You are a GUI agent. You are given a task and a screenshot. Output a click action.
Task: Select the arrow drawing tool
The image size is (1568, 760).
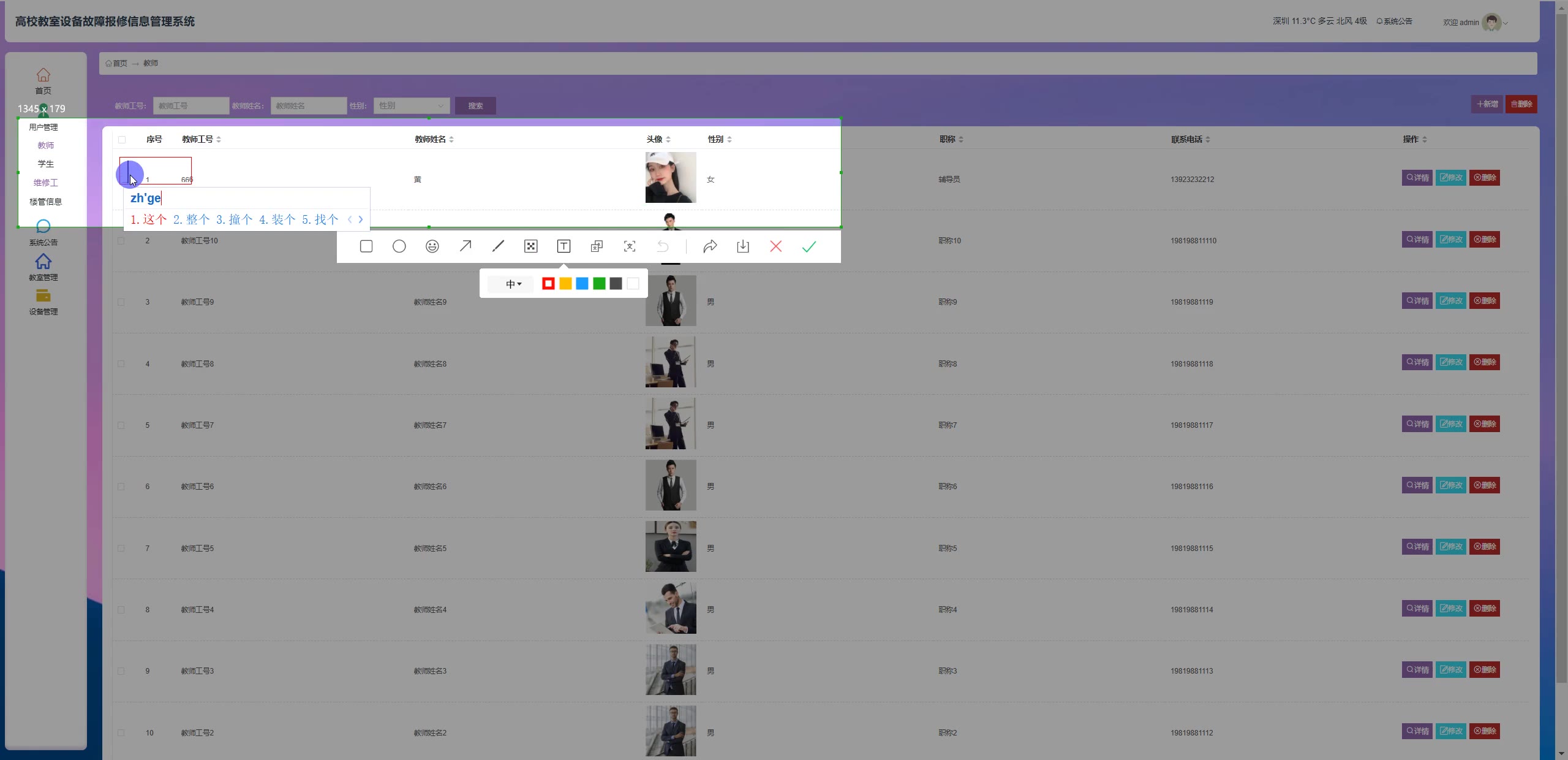(x=466, y=246)
